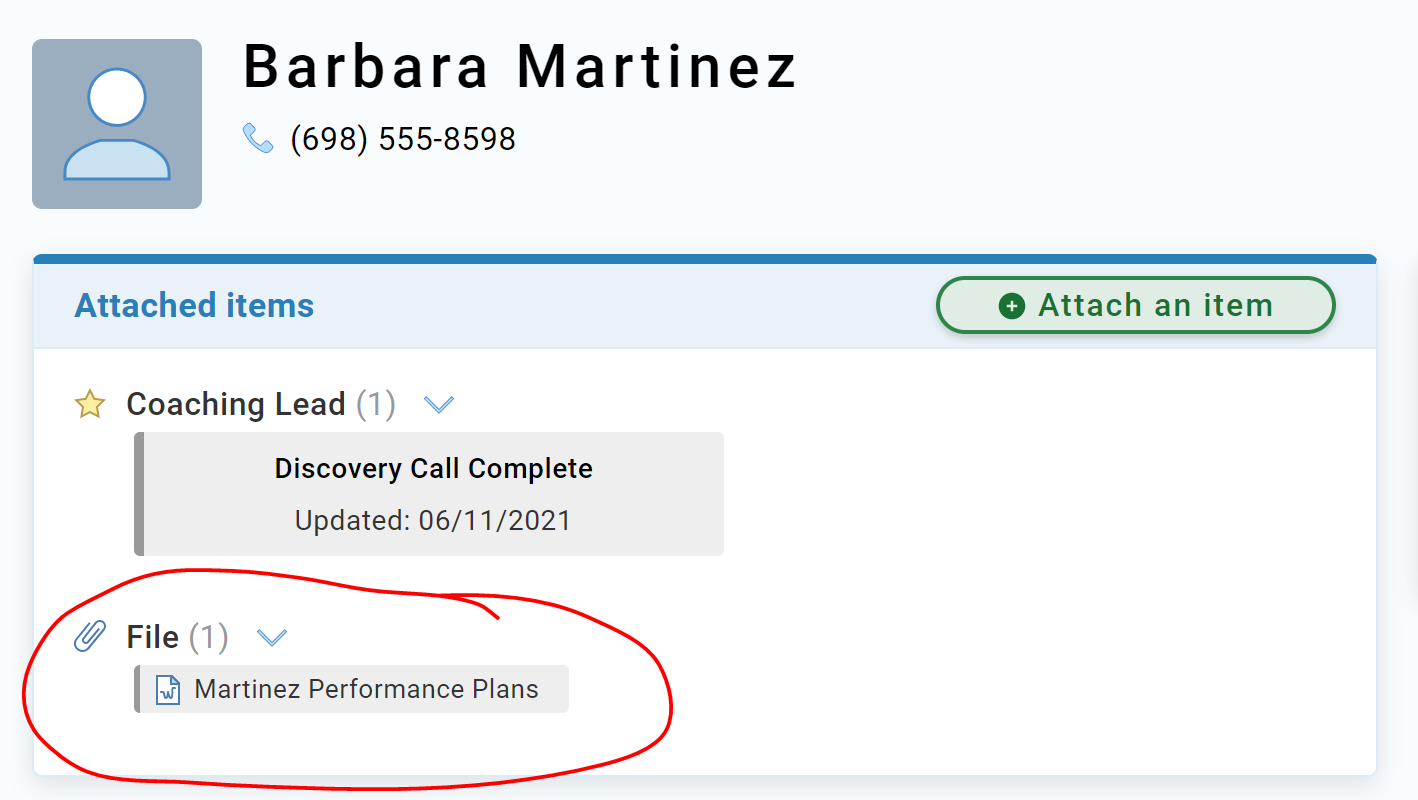Viewport: 1418px width, 800px height.
Task: Click the File section label
Action: (153, 637)
